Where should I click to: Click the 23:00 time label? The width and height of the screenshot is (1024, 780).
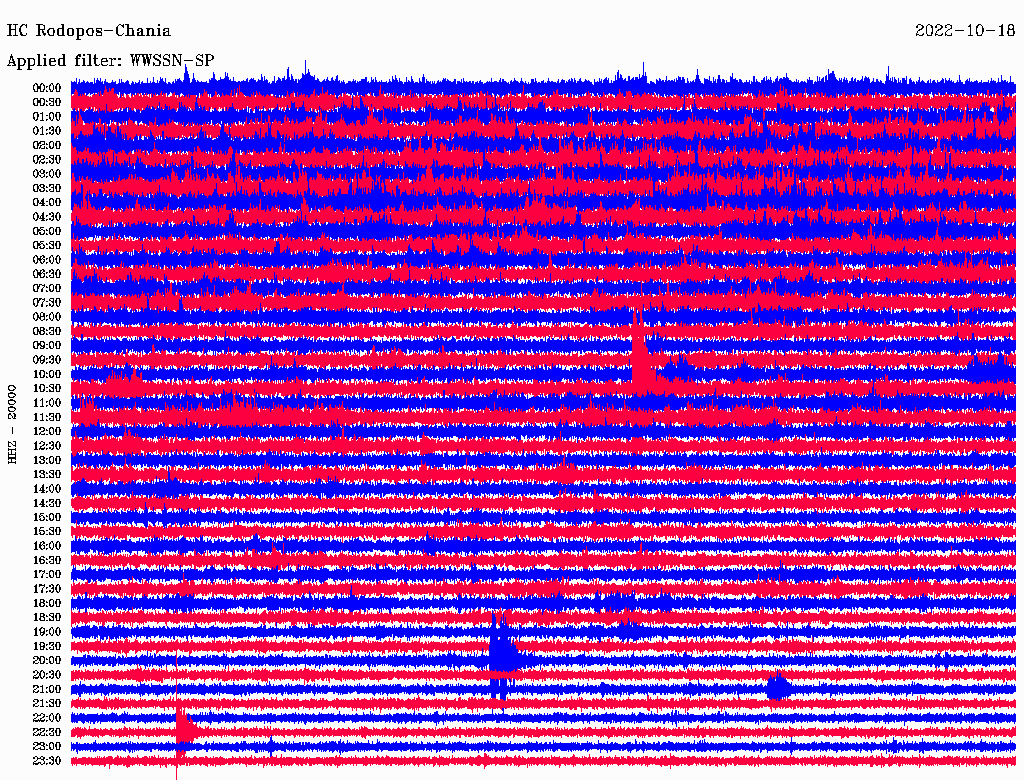pos(47,747)
